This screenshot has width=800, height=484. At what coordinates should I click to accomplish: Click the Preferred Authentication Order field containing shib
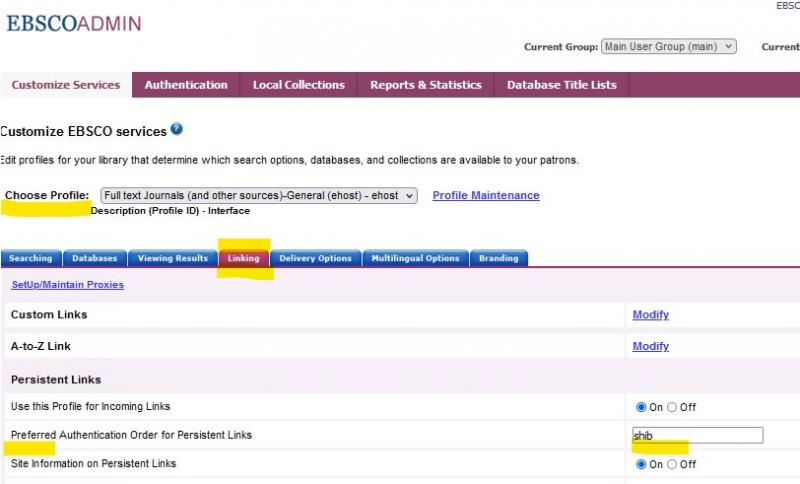pyautogui.click(x=697, y=435)
